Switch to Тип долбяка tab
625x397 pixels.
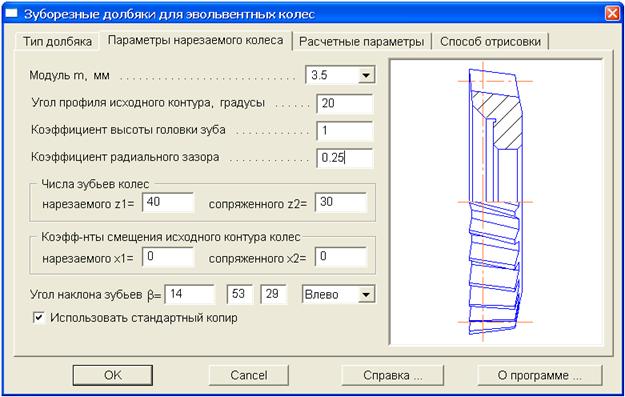tap(57, 41)
